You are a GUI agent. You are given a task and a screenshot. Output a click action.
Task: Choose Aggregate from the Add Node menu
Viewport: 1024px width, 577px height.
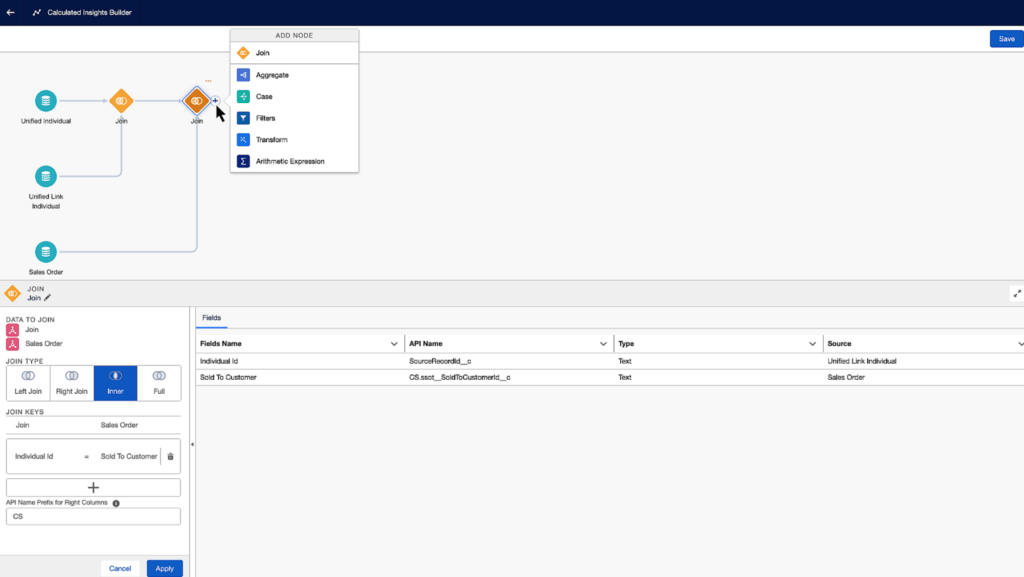pos(295,75)
